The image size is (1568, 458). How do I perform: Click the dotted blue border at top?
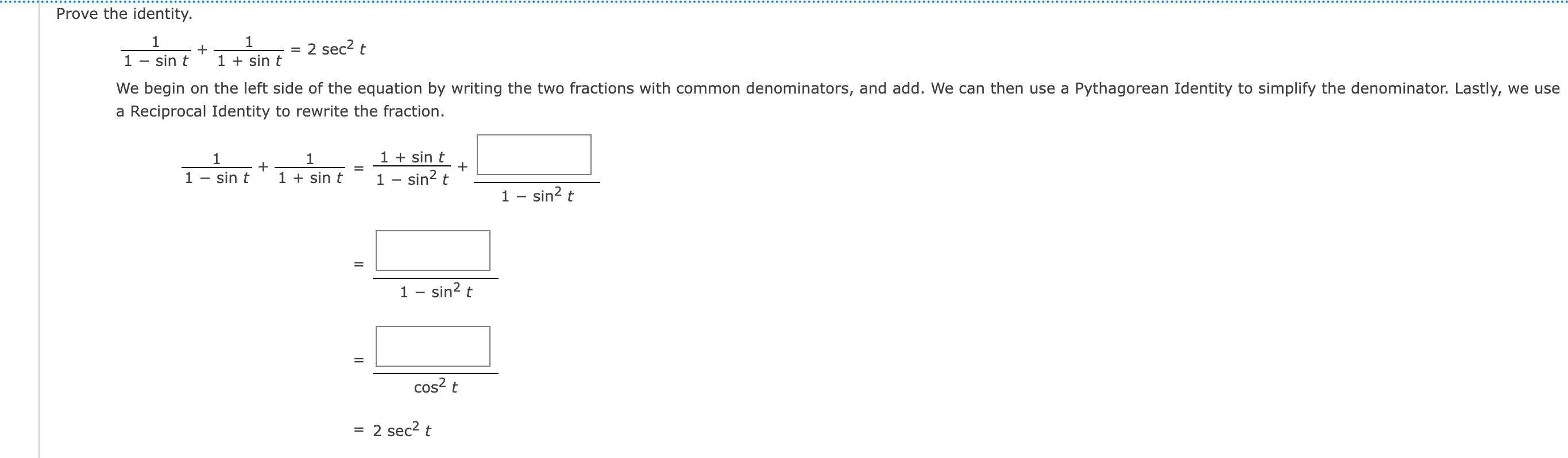point(784,2)
